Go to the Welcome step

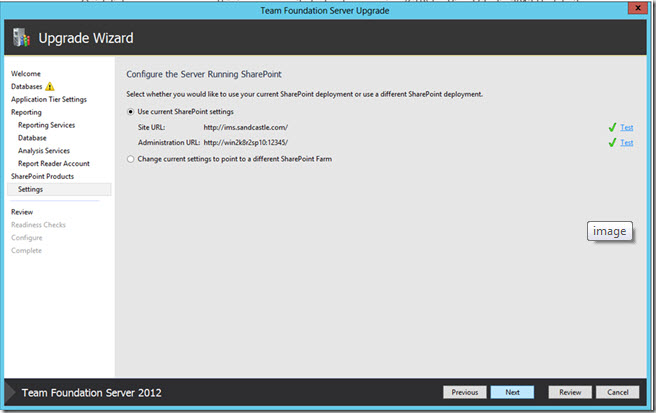click(26, 74)
